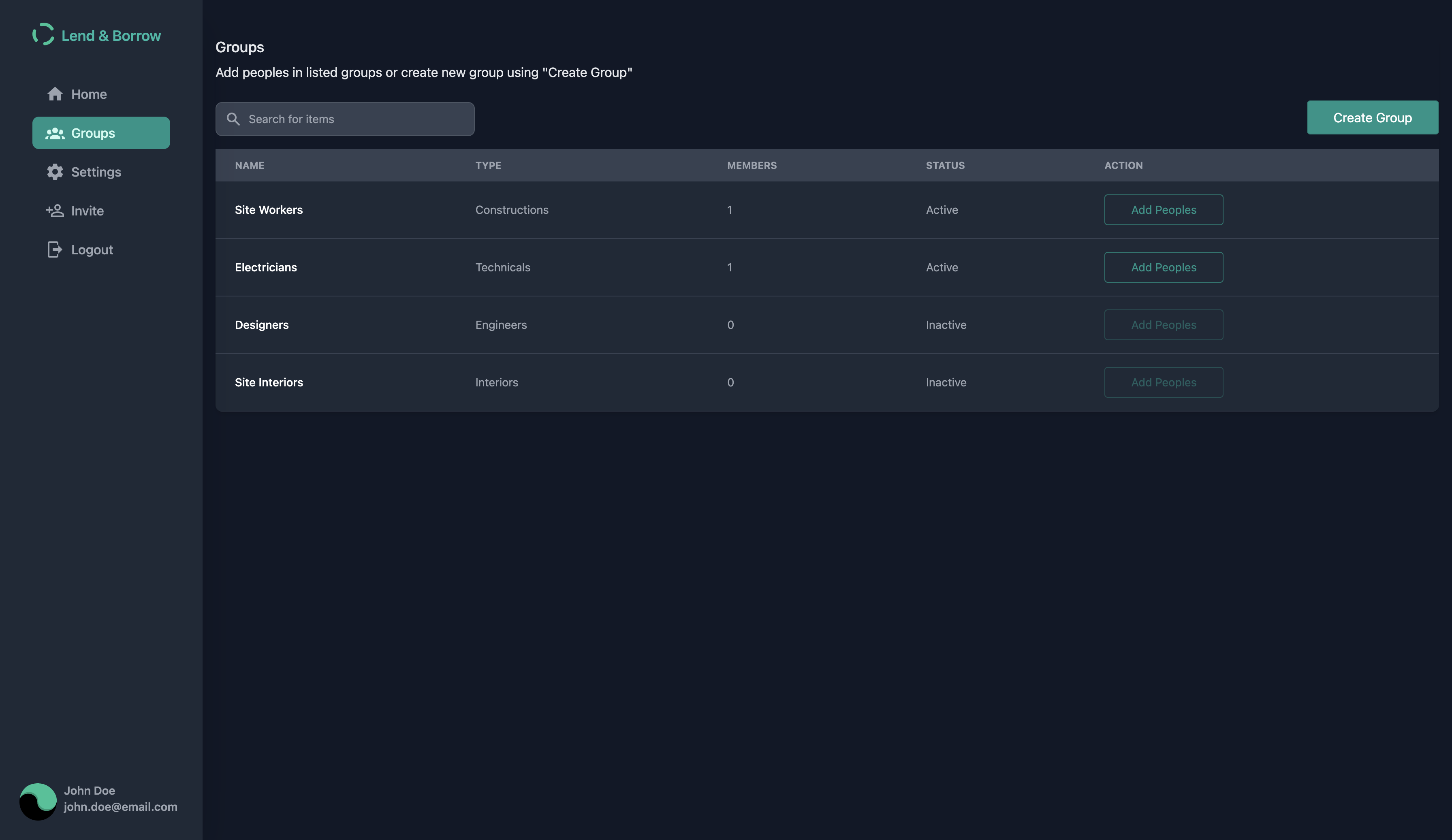Add peoples to Site Workers group

click(x=1163, y=210)
